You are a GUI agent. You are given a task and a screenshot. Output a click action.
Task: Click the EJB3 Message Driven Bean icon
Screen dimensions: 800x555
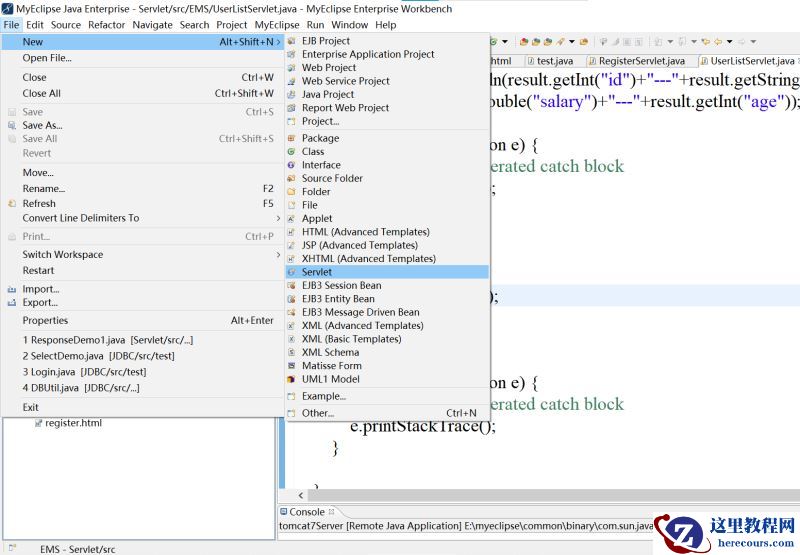pos(291,312)
